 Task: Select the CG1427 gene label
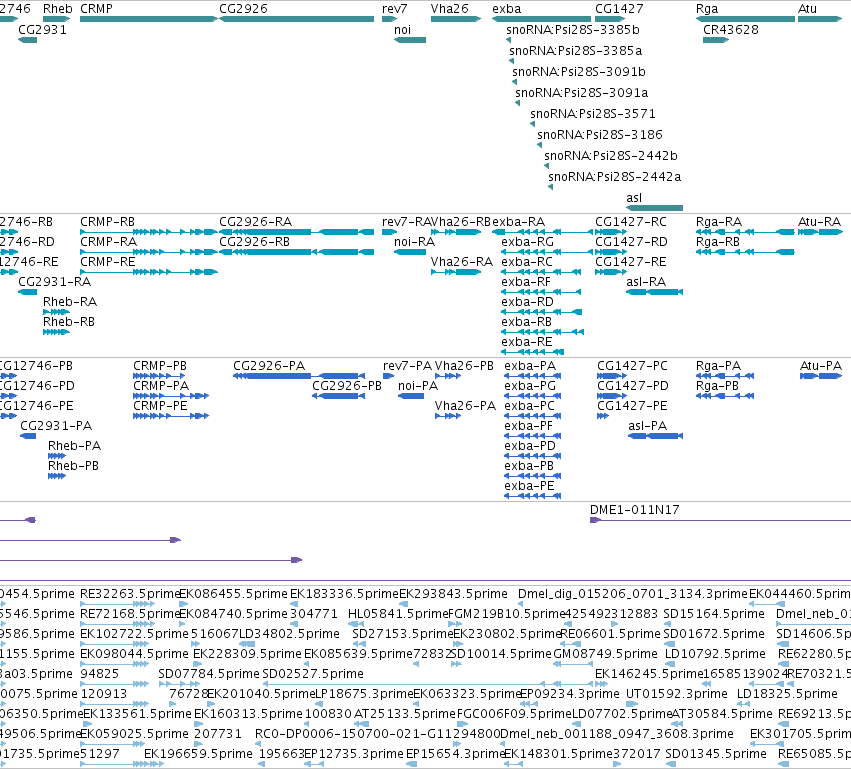coord(619,9)
